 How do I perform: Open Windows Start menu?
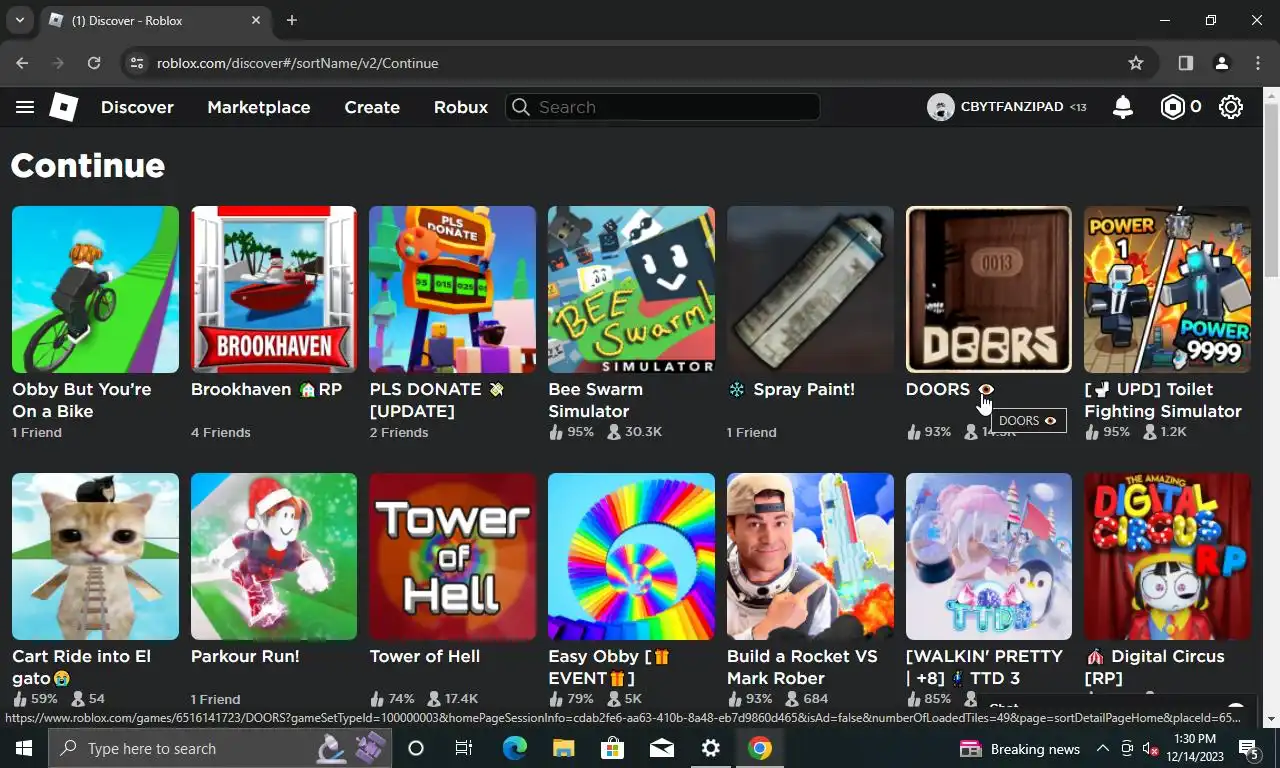(x=24, y=748)
